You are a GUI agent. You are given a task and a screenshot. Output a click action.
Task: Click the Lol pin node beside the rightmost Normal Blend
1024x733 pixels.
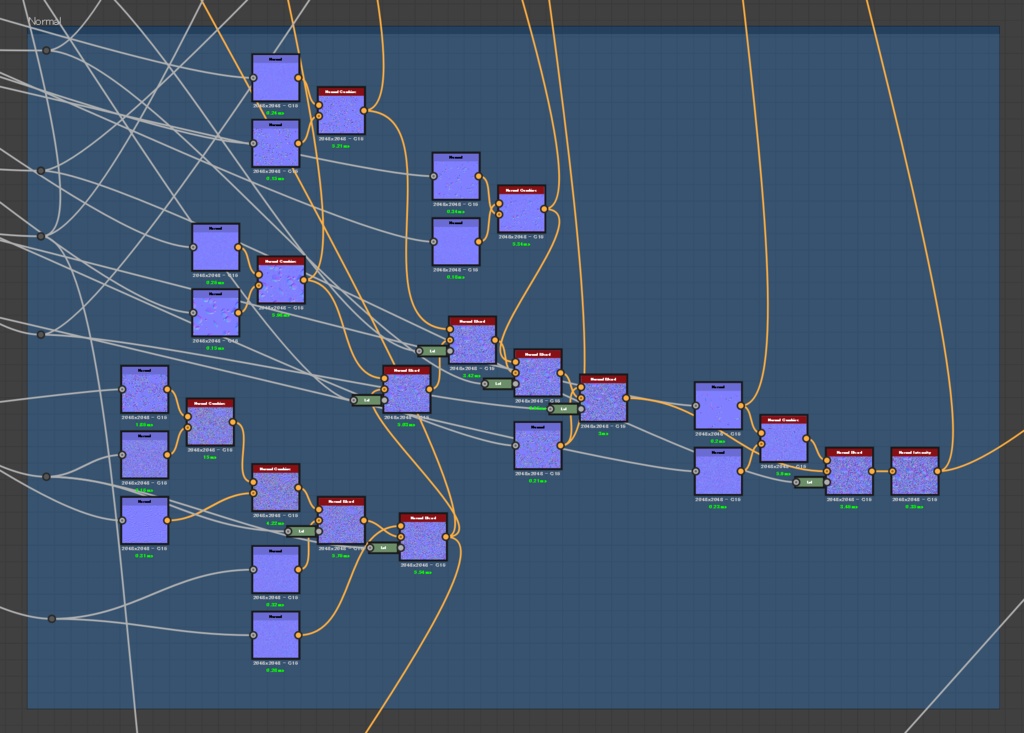(x=808, y=484)
